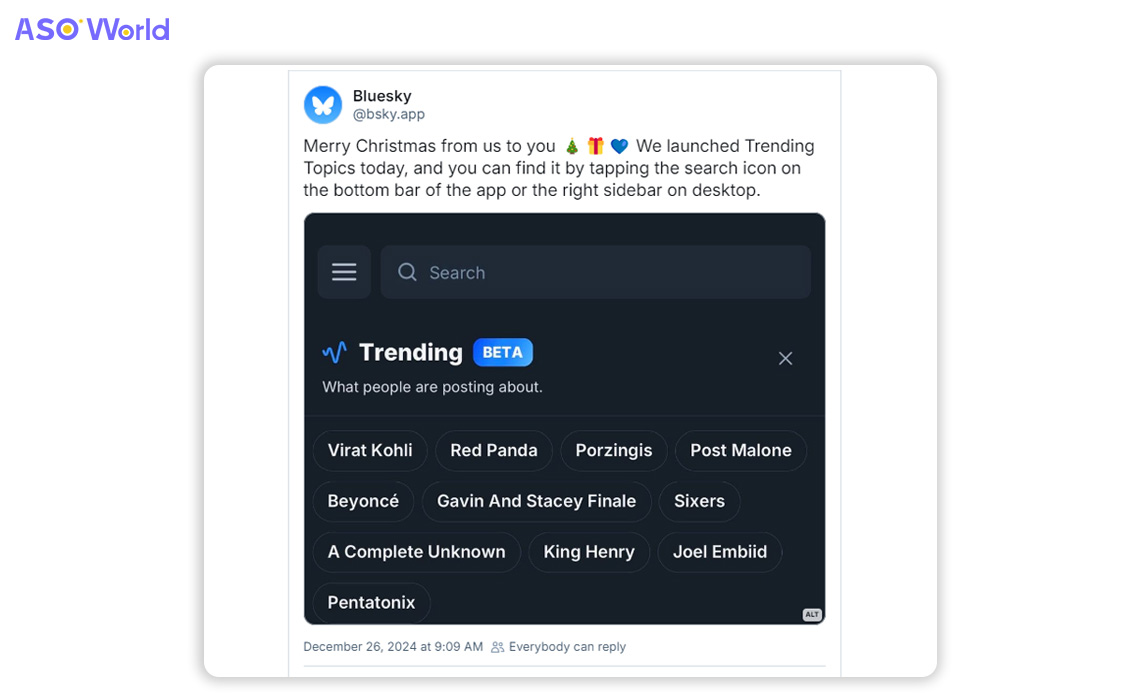Open the Pentatonix trending topic

point(372,603)
